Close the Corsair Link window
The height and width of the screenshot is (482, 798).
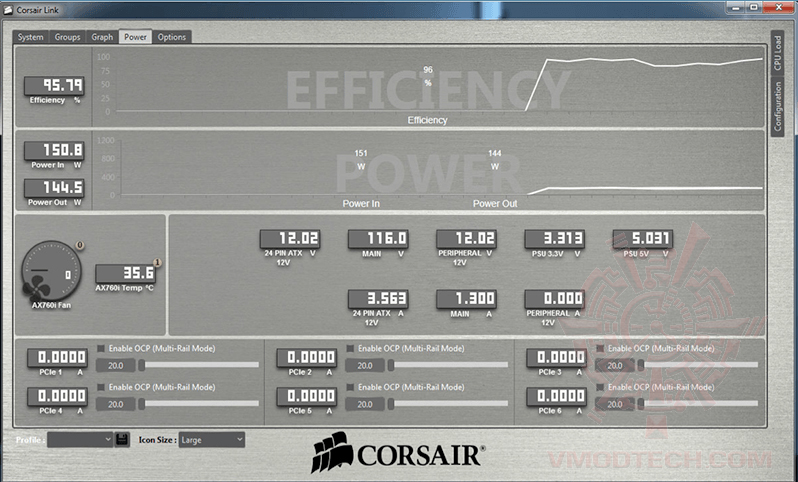tap(779, 8)
